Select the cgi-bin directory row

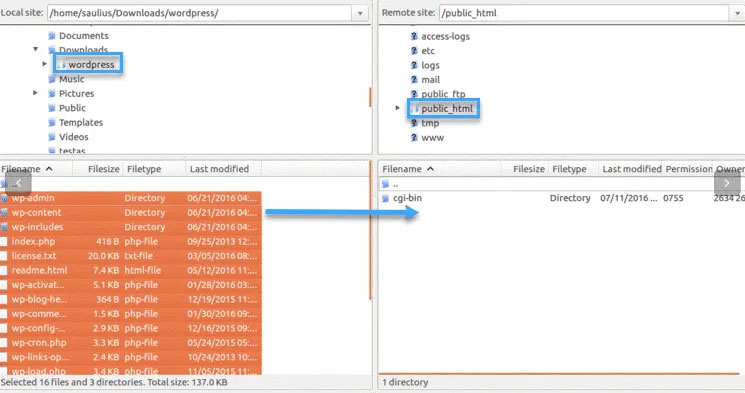tap(562, 198)
